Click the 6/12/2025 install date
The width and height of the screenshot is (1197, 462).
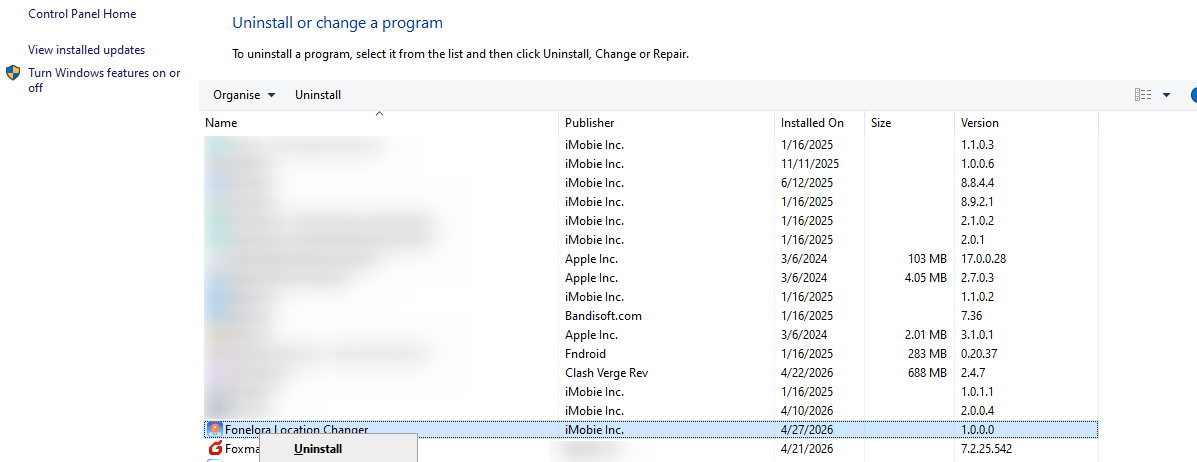click(807, 183)
